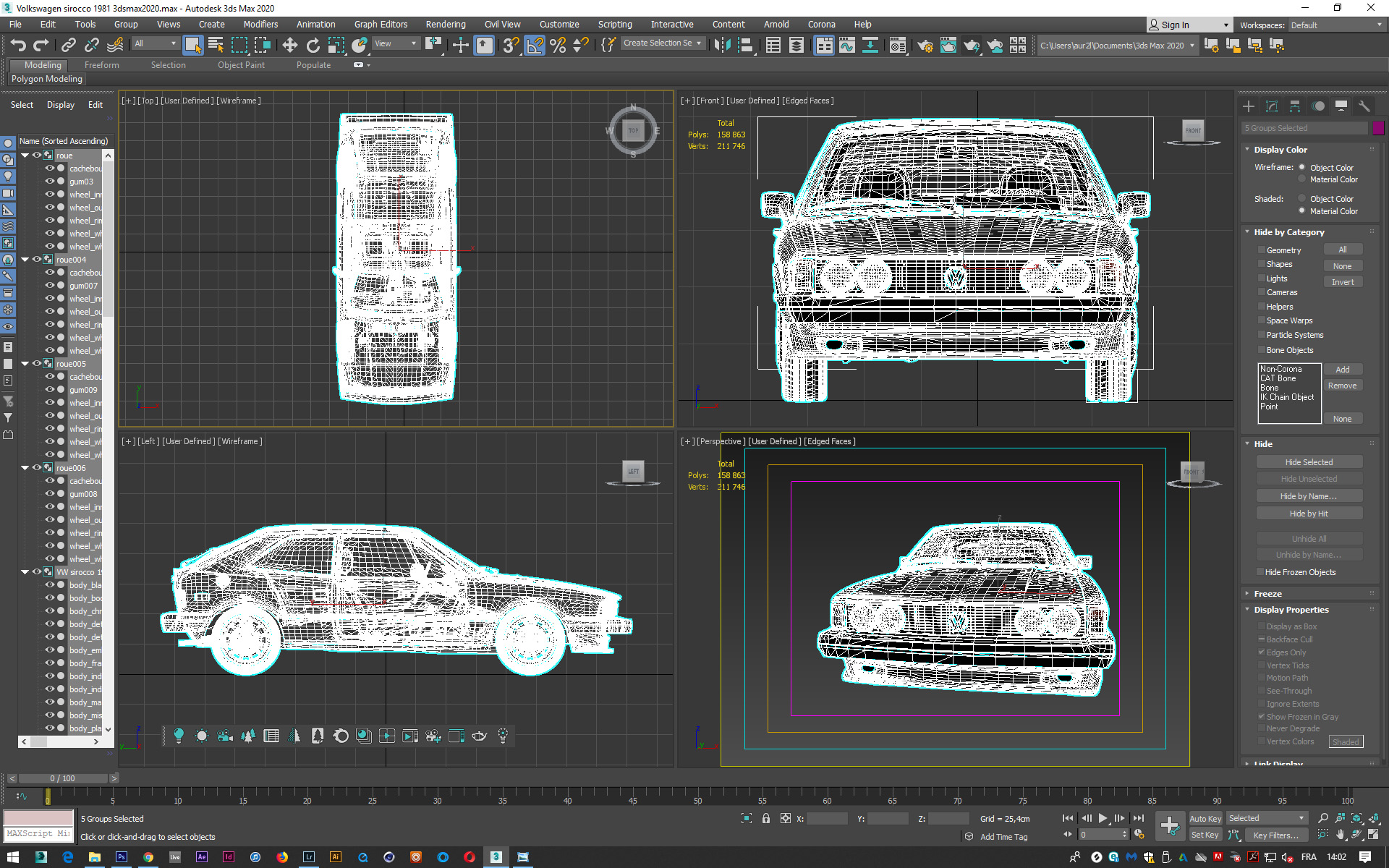Screen dimensions: 1389x868
Task: Collapse the roue tree group
Action: click(25, 156)
